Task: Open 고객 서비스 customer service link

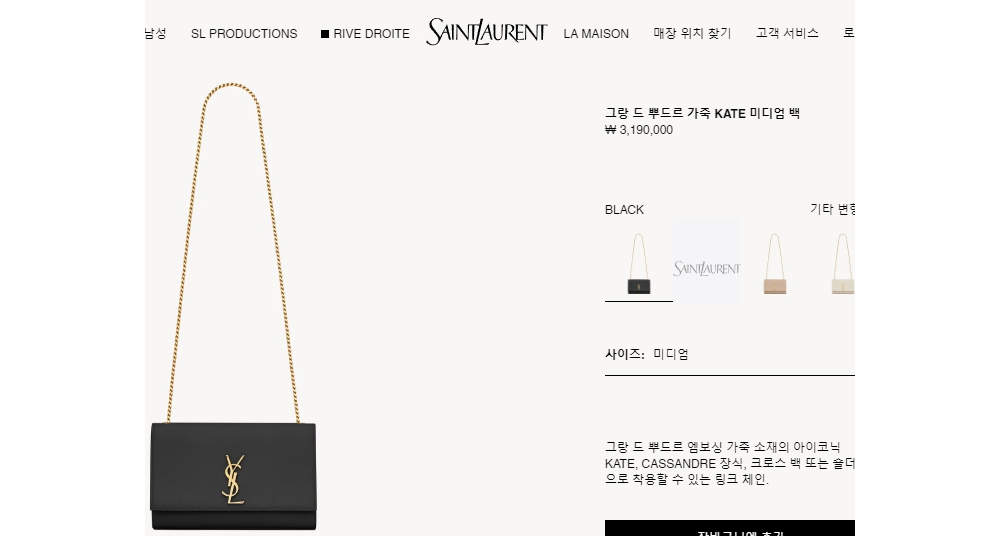Action: 787,33
